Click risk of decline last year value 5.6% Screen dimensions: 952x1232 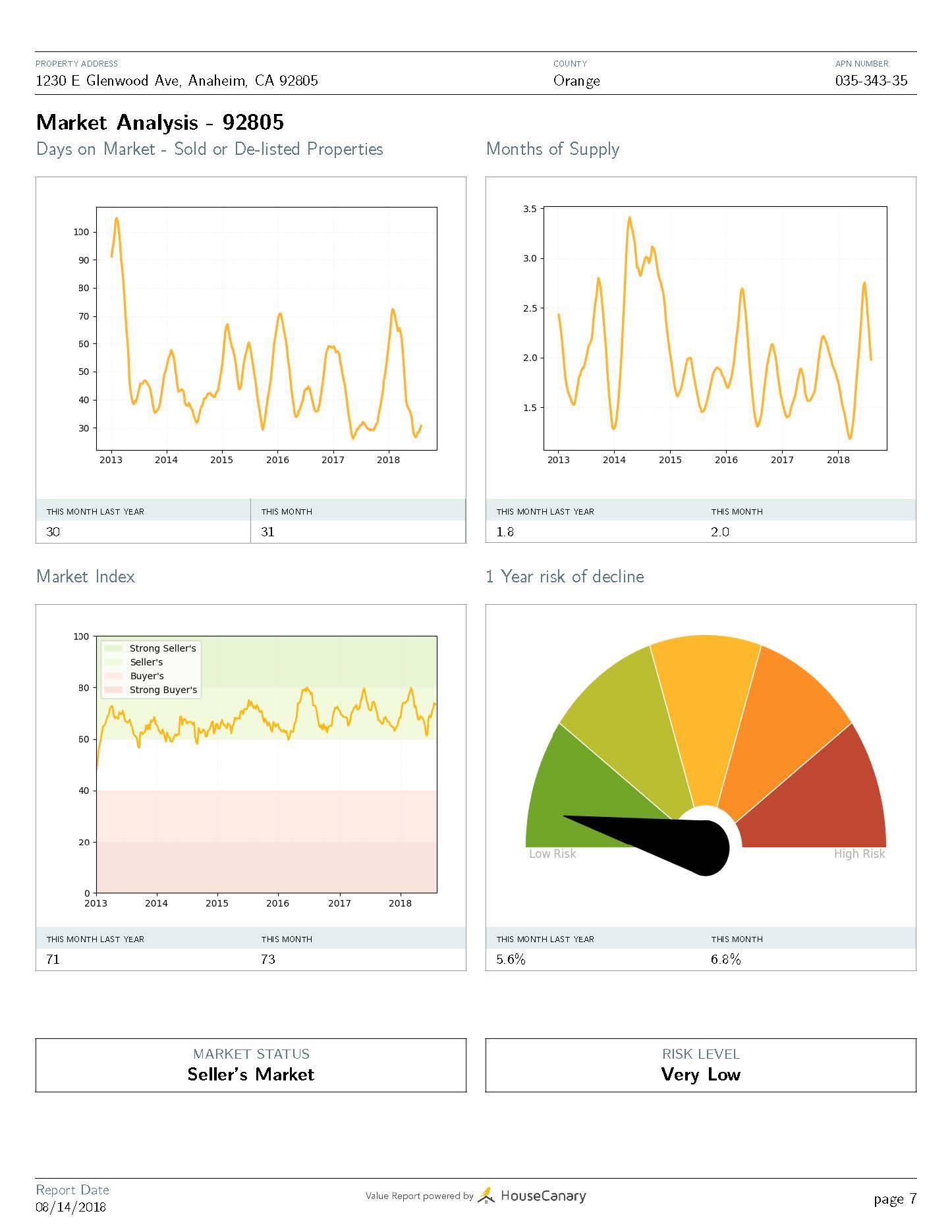coord(511,959)
